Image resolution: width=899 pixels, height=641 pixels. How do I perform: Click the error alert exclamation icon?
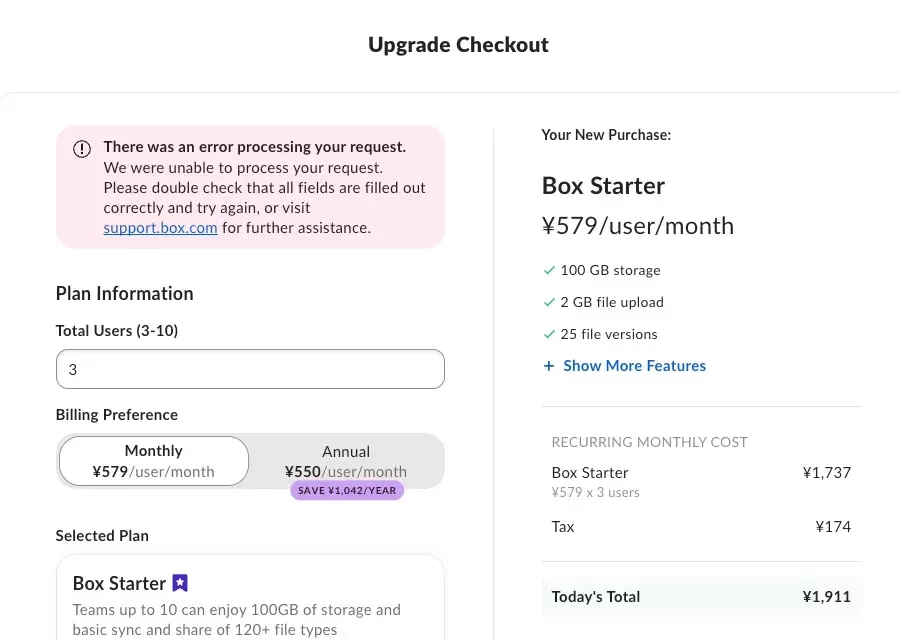pos(82,149)
